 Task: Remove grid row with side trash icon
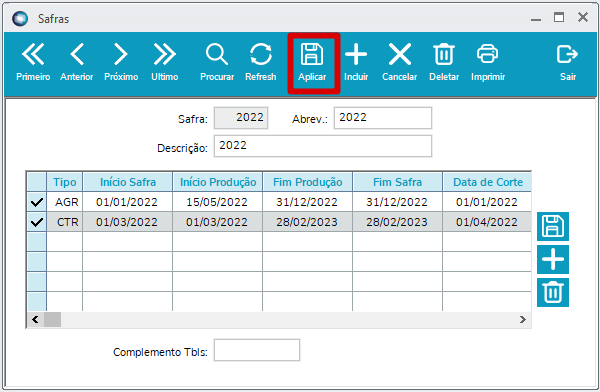coord(553,292)
